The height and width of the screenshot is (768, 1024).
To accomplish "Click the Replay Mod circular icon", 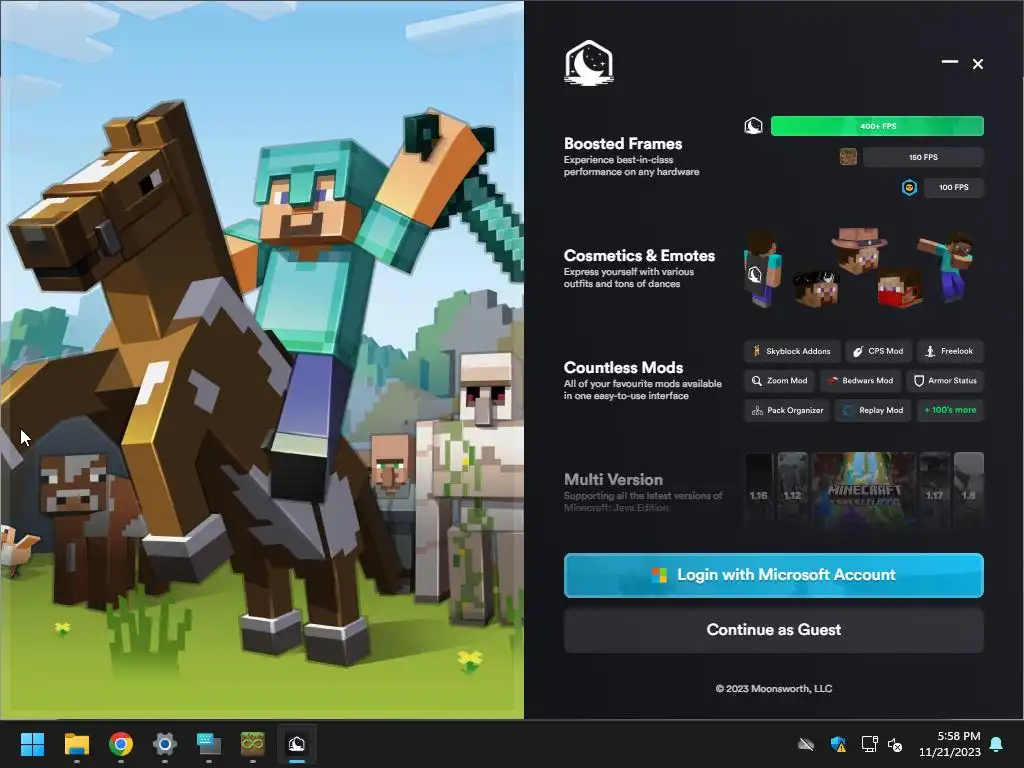I will click(x=848, y=410).
